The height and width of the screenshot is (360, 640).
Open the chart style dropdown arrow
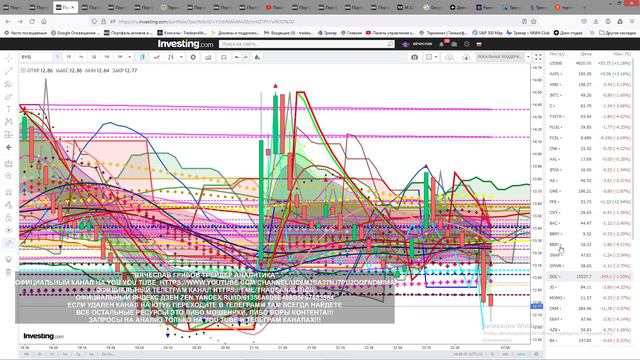(181, 57)
